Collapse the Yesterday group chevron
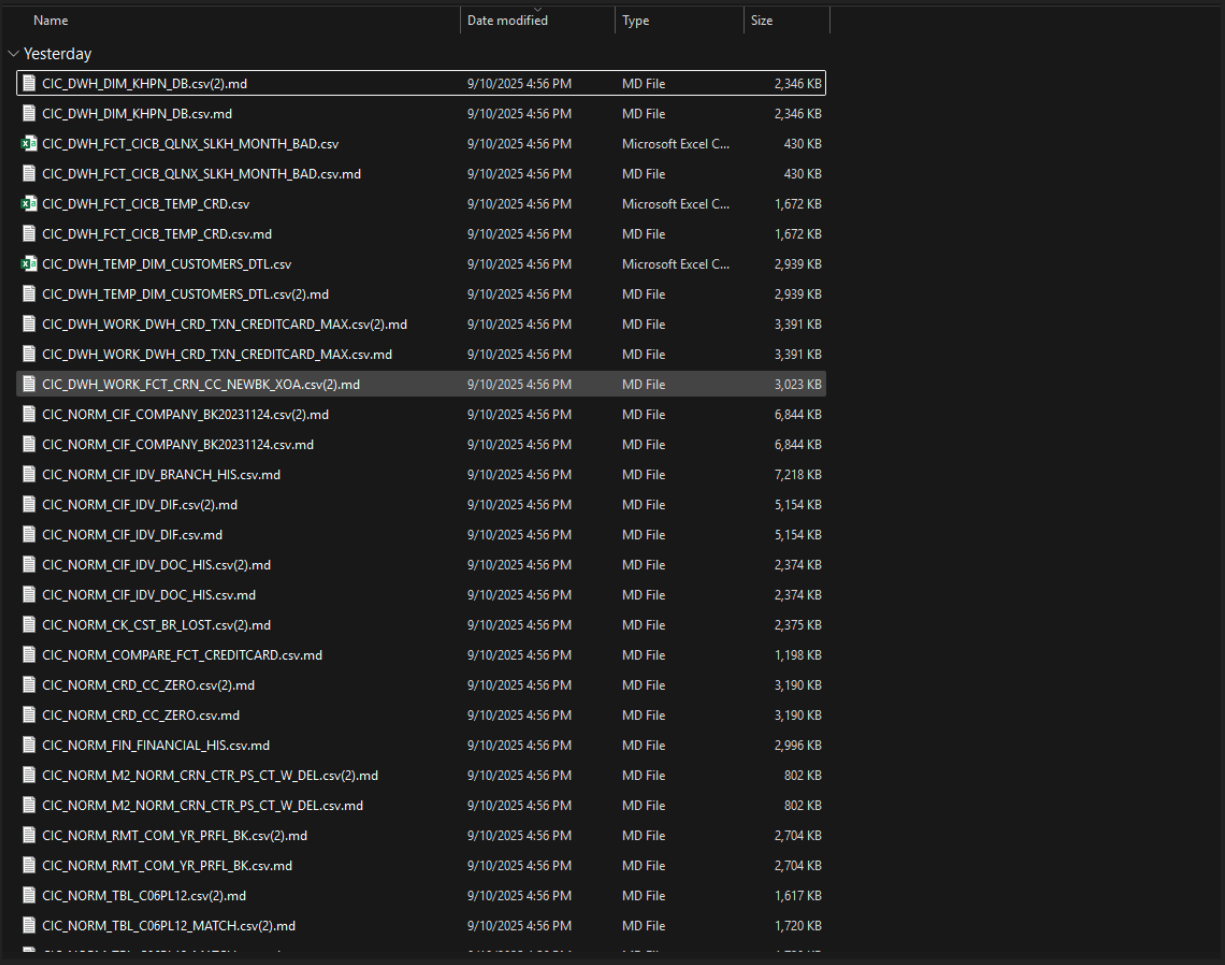The image size is (1225, 965). (x=12, y=54)
